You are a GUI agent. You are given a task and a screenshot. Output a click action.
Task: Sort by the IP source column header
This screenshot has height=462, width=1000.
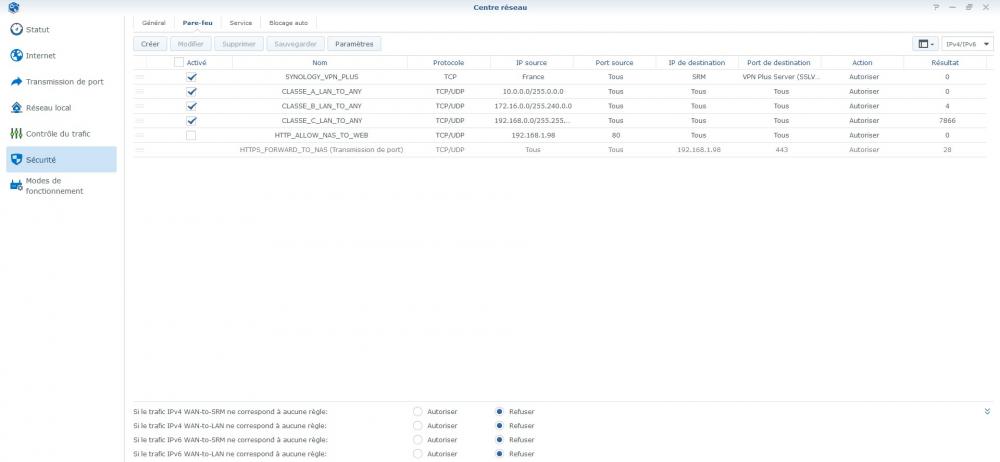(x=531, y=63)
